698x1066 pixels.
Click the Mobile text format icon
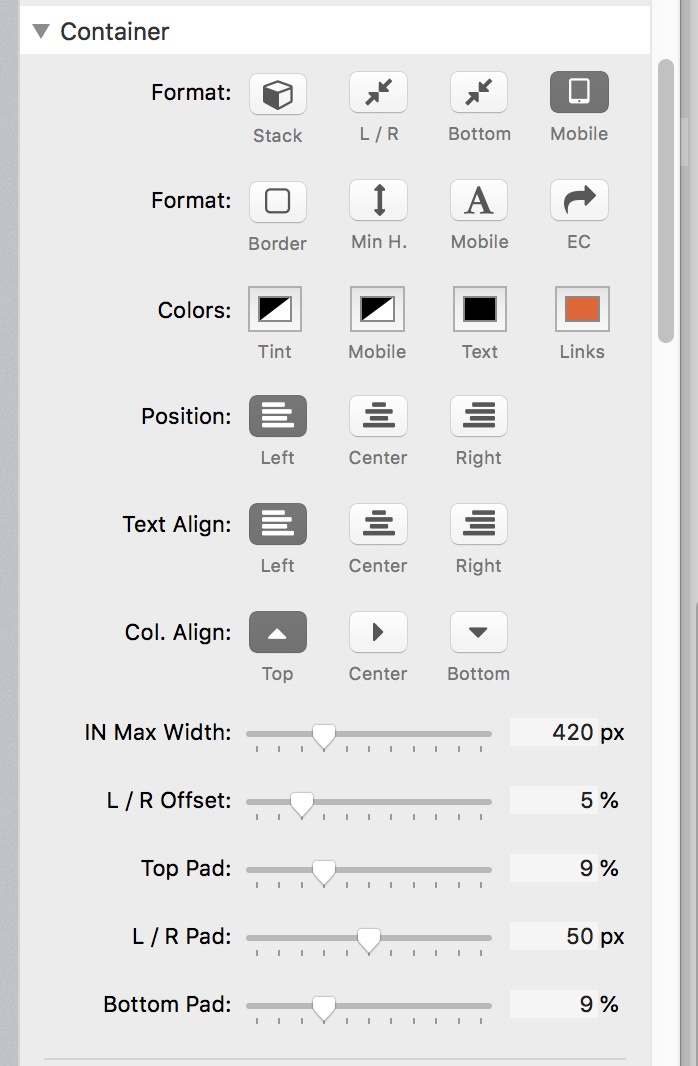(479, 201)
